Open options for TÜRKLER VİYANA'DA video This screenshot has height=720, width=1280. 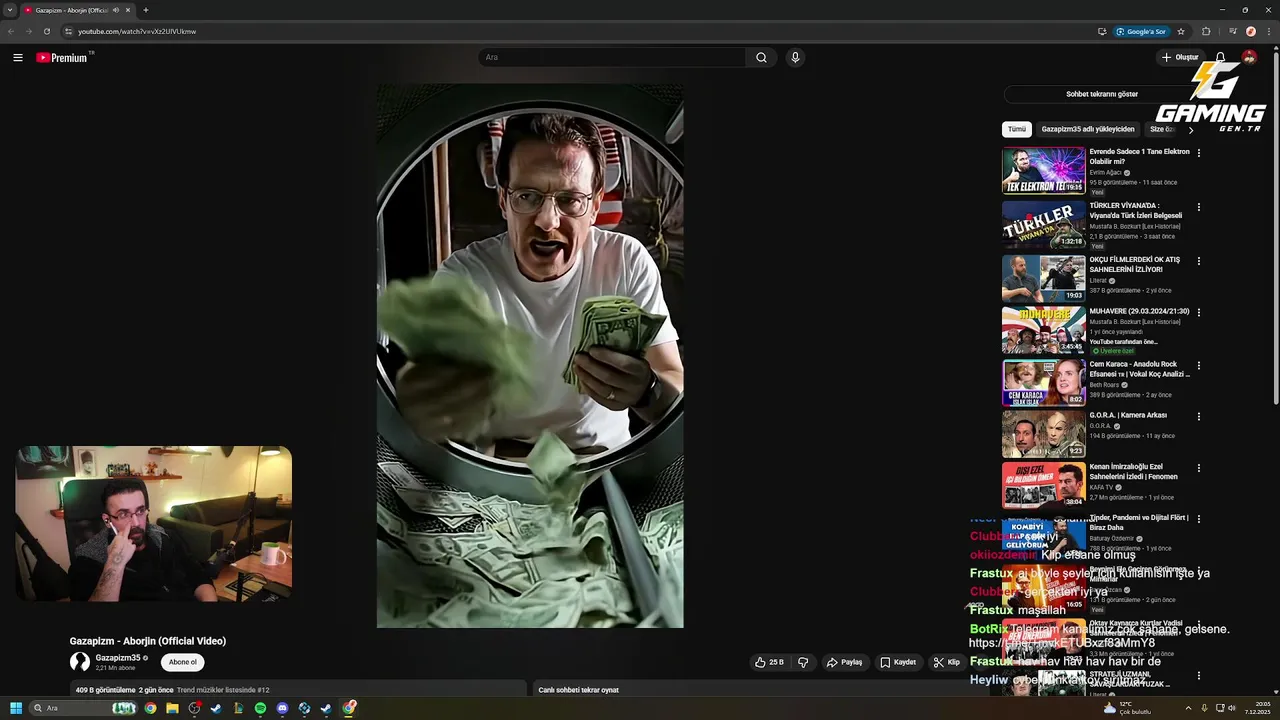click(1199, 207)
